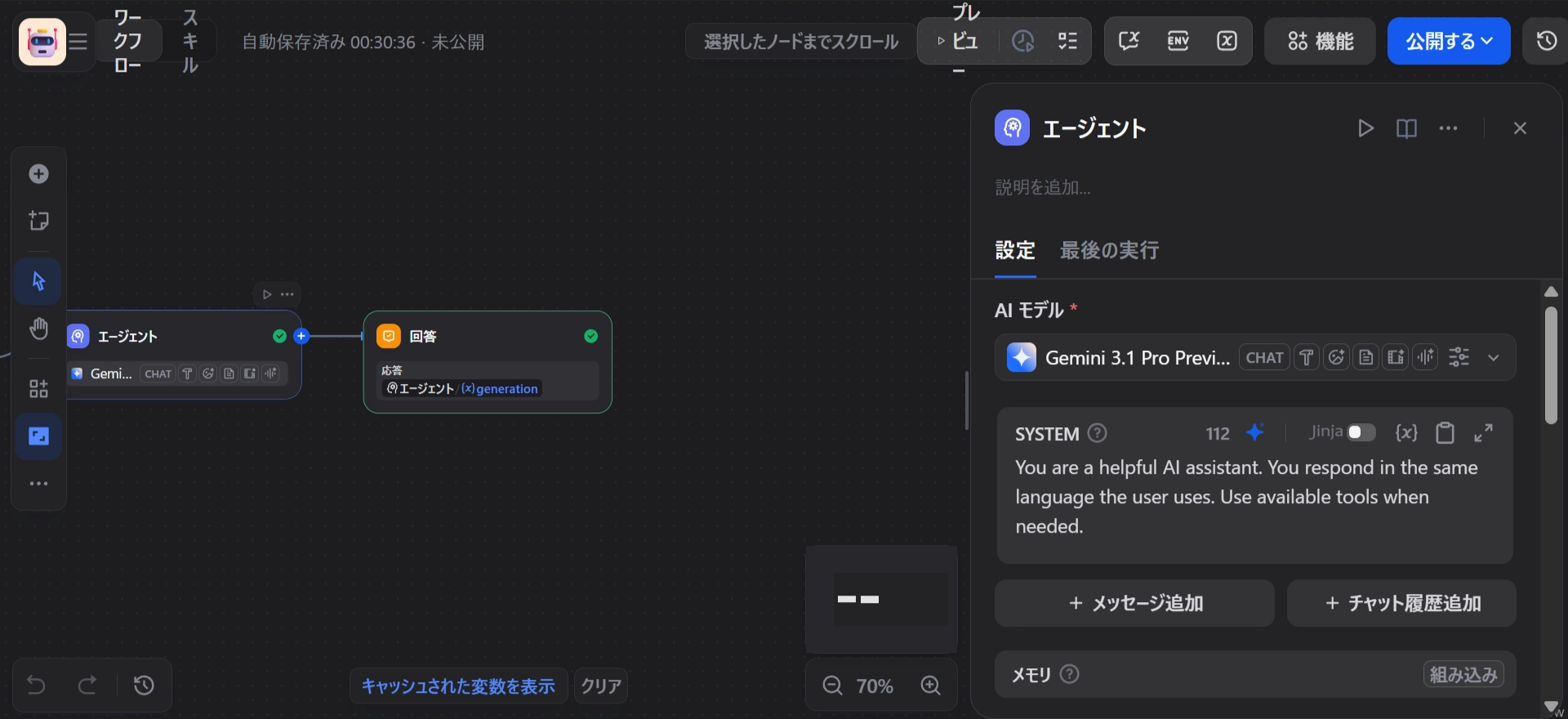
Task: Click into the system prompt text
Action: [x=1254, y=497]
